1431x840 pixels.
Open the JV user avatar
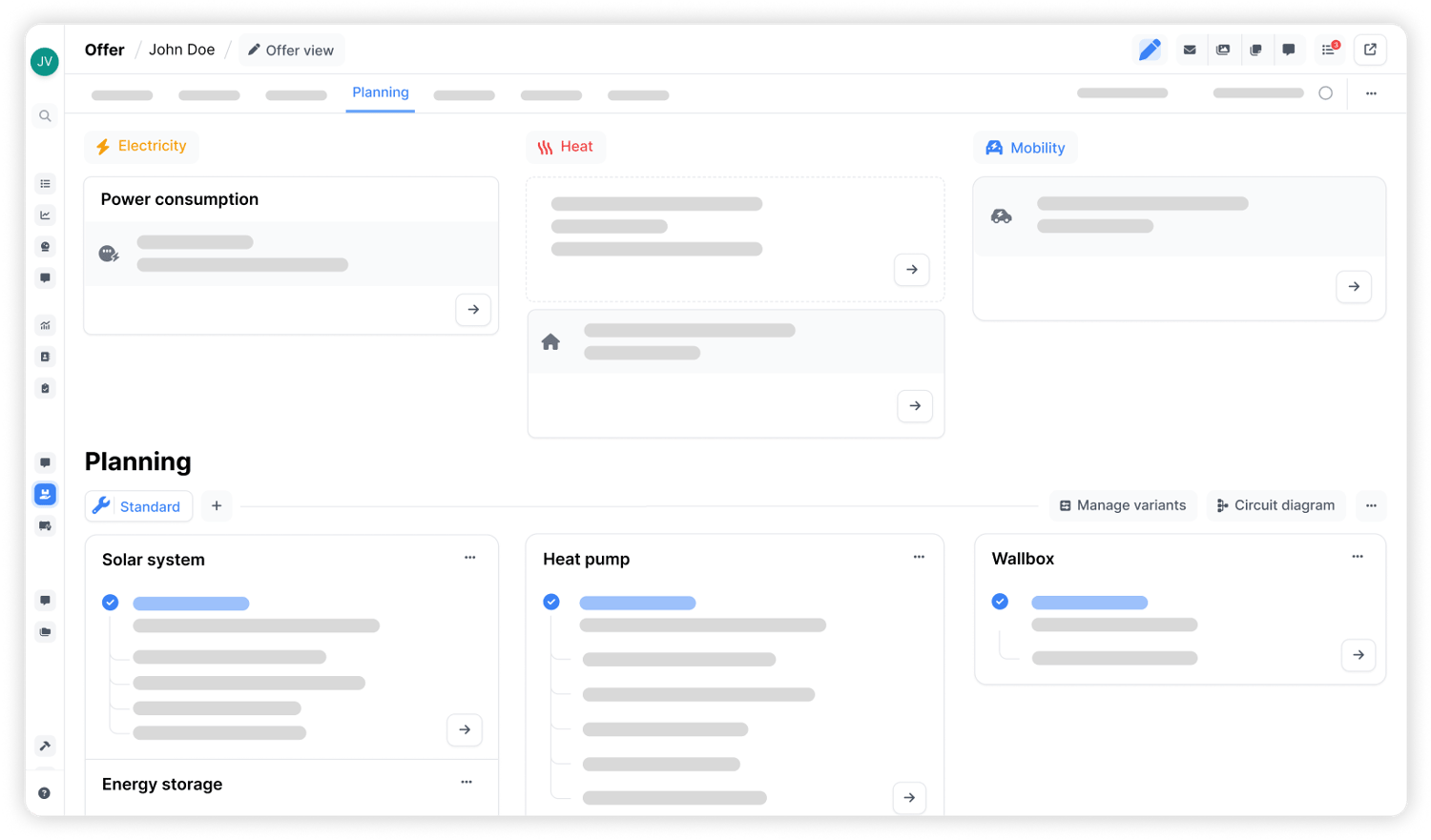coord(45,62)
